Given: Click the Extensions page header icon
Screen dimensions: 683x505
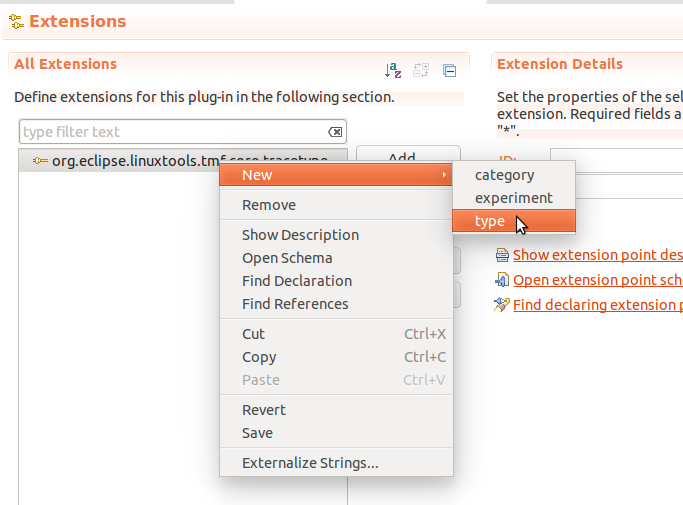Looking at the screenshot, I should 16,21.
